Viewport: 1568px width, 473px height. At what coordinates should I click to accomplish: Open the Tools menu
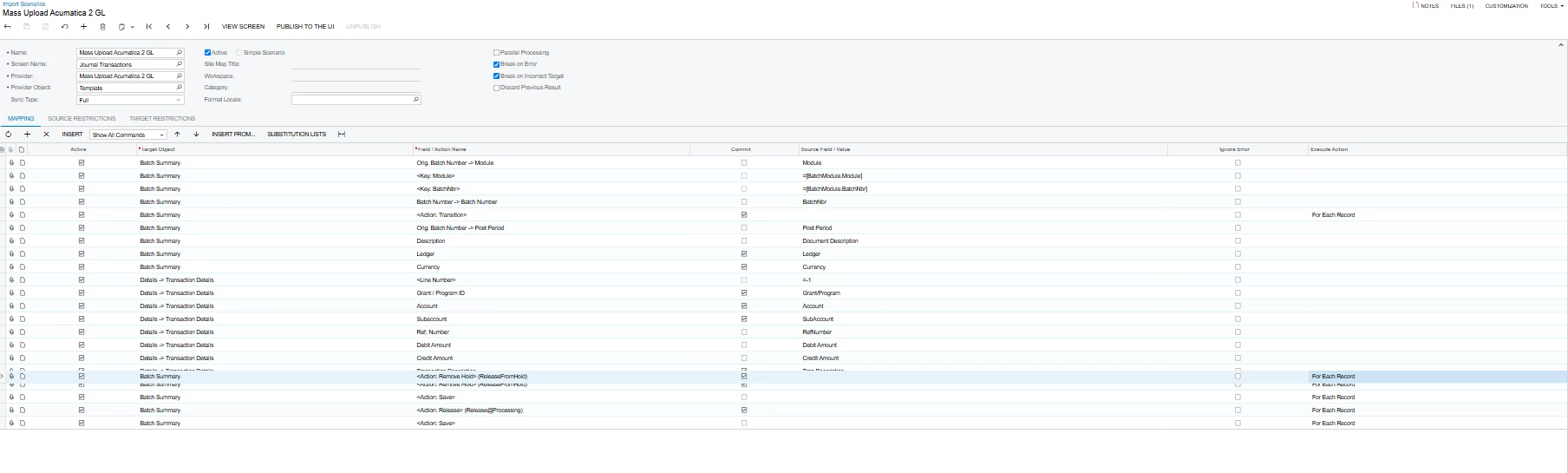(x=1552, y=6)
